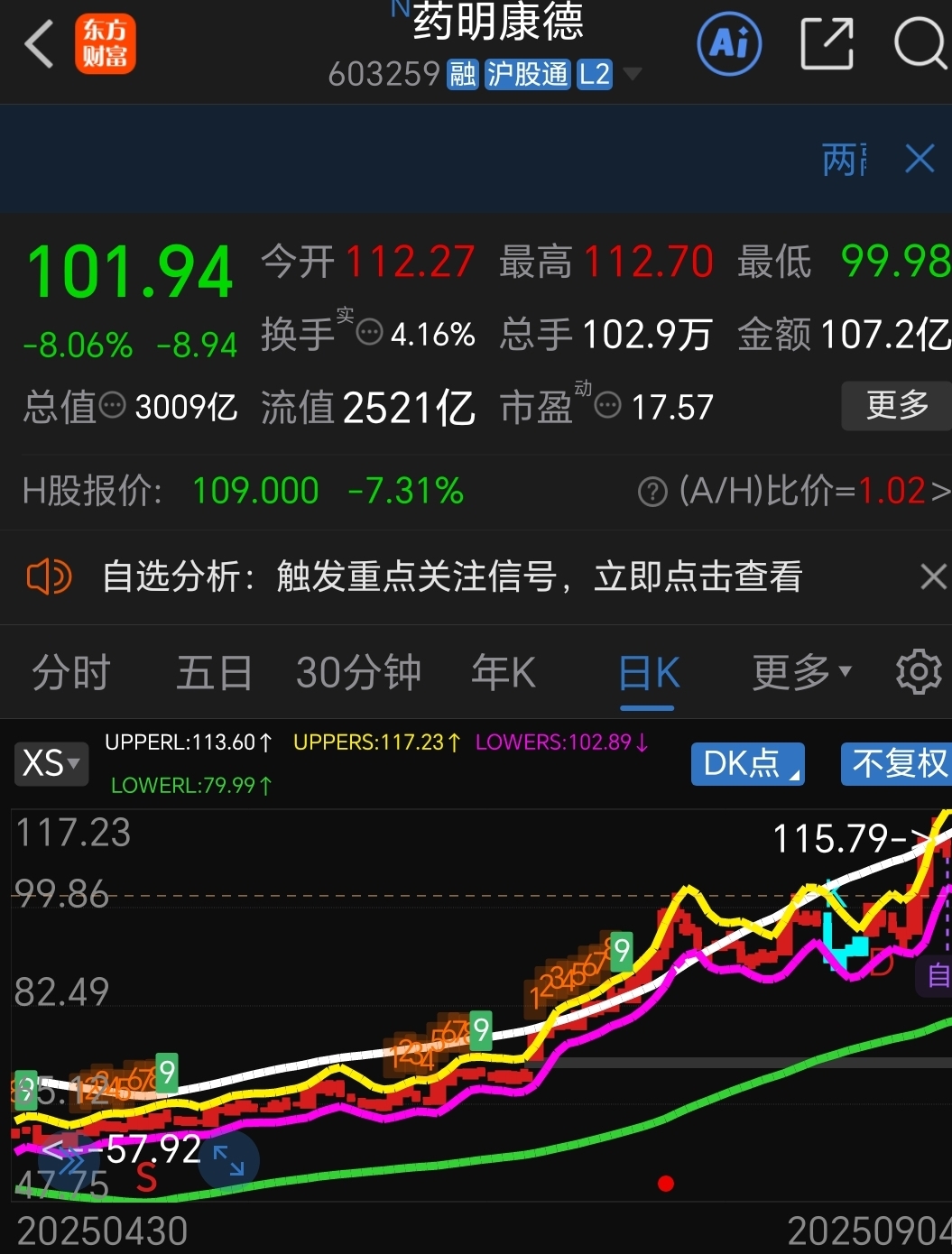Tap the 融 margin trading badge
Image resolution: width=952 pixels, height=1254 pixels.
(x=463, y=74)
